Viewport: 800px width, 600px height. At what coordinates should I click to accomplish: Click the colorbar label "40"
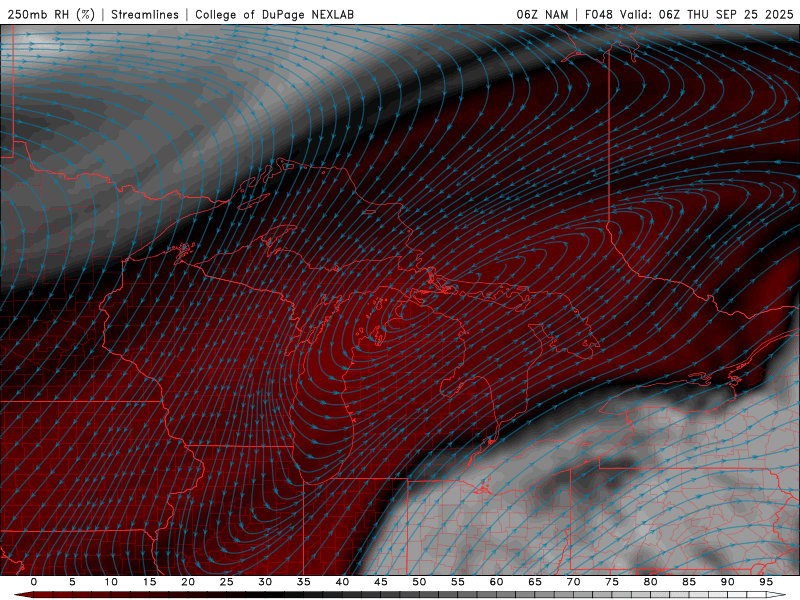[x=342, y=582]
